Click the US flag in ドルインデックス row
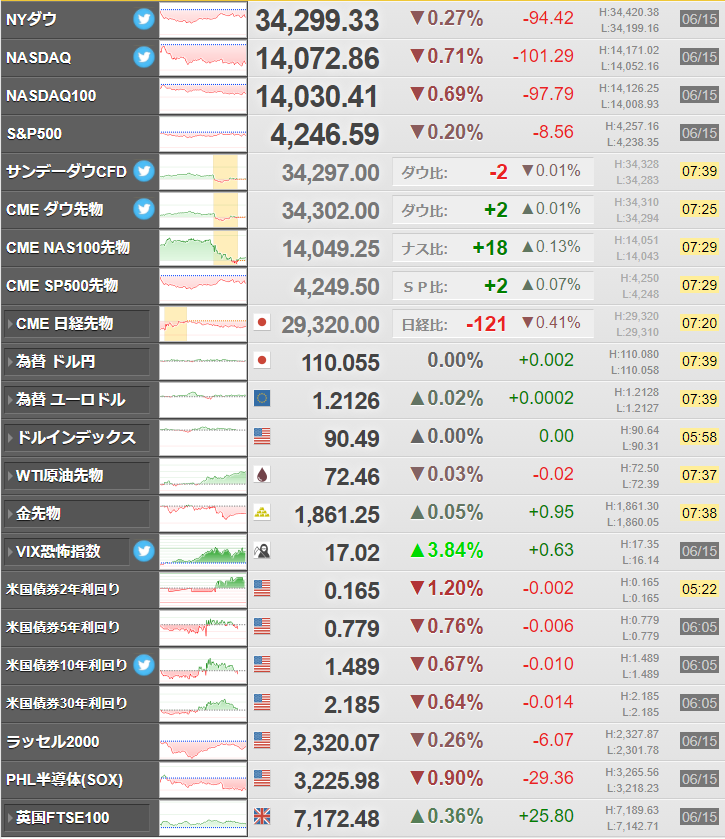The width and height of the screenshot is (725, 839). (262, 437)
